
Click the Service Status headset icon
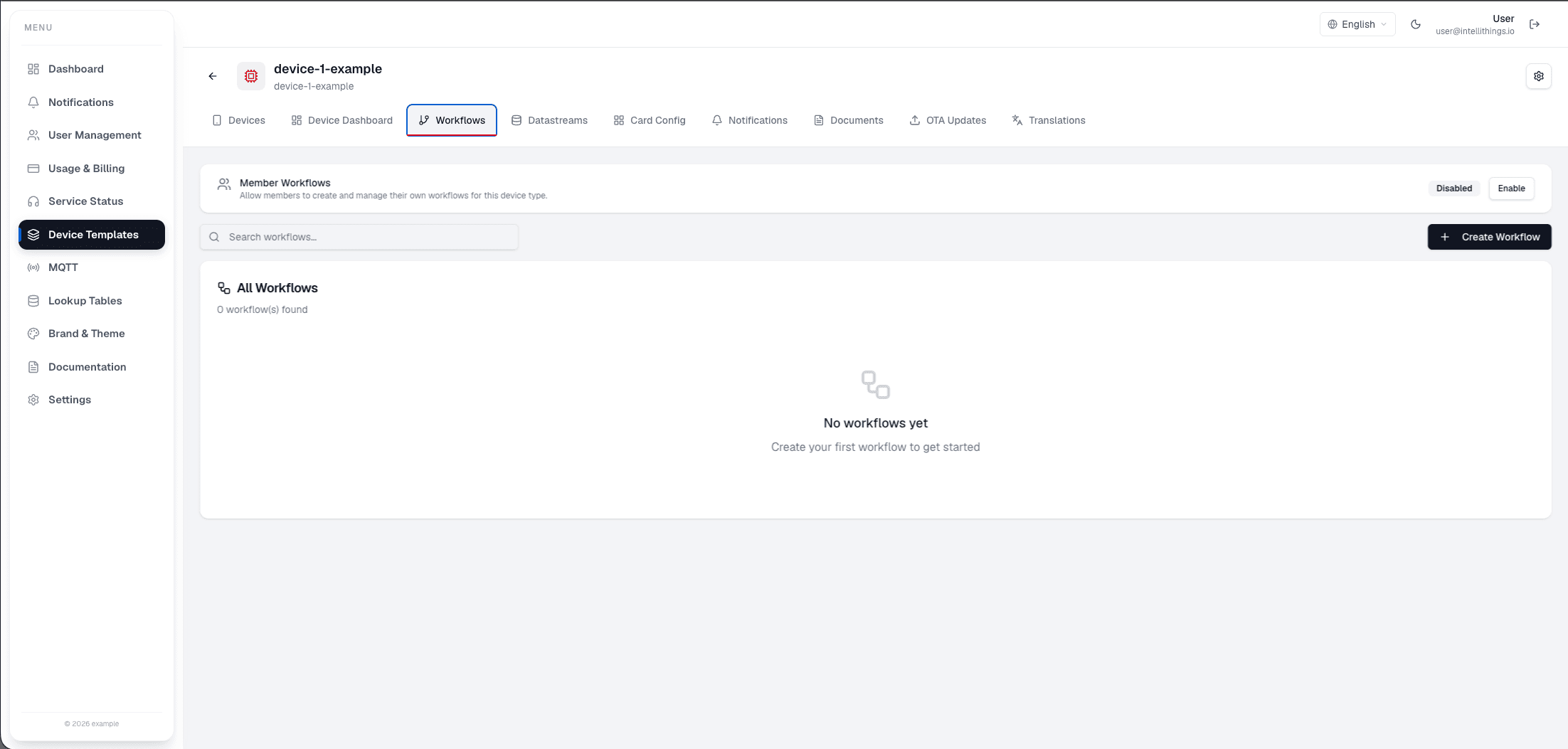(x=33, y=201)
